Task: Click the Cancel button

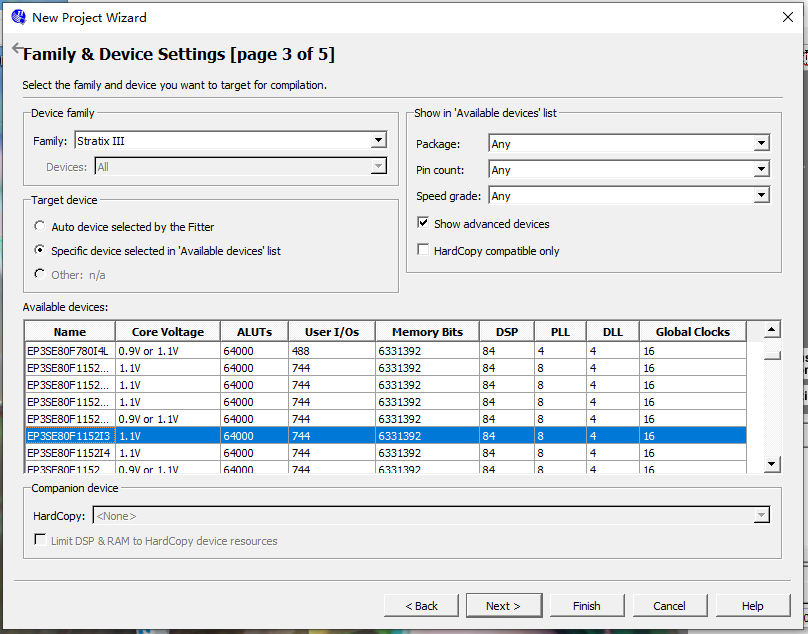Action: (x=669, y=606)
